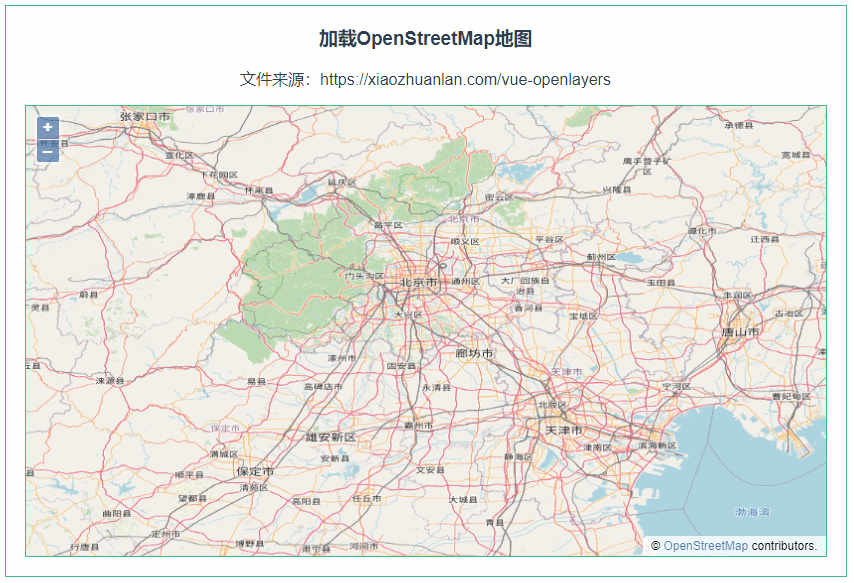Click the 丰润区 label
This screenshot has width=854, height=583.
click(x=737, y=295)
